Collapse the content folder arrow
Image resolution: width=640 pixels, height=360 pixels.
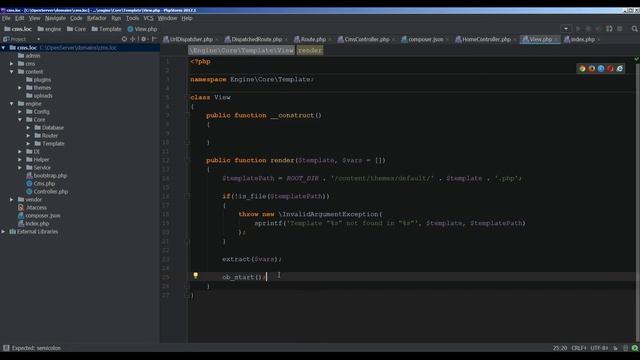11,72
